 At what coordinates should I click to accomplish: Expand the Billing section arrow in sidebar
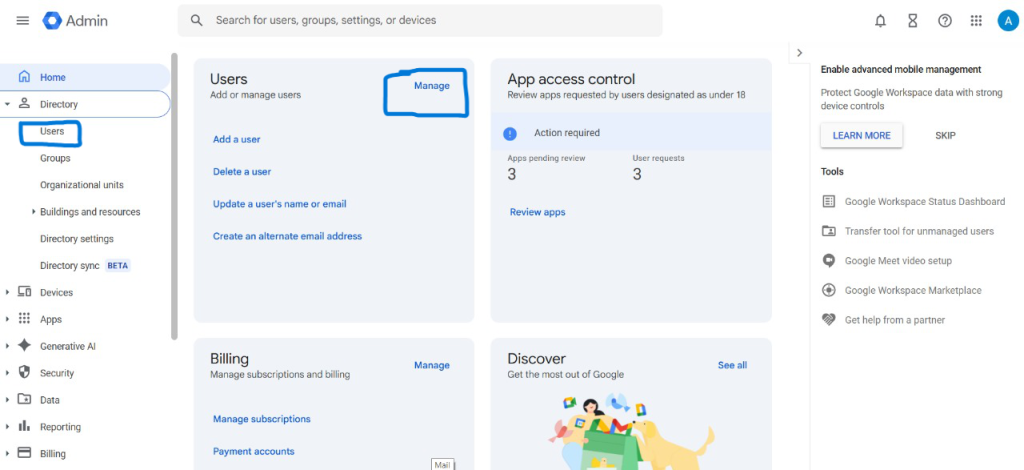(x=7, y=453)
